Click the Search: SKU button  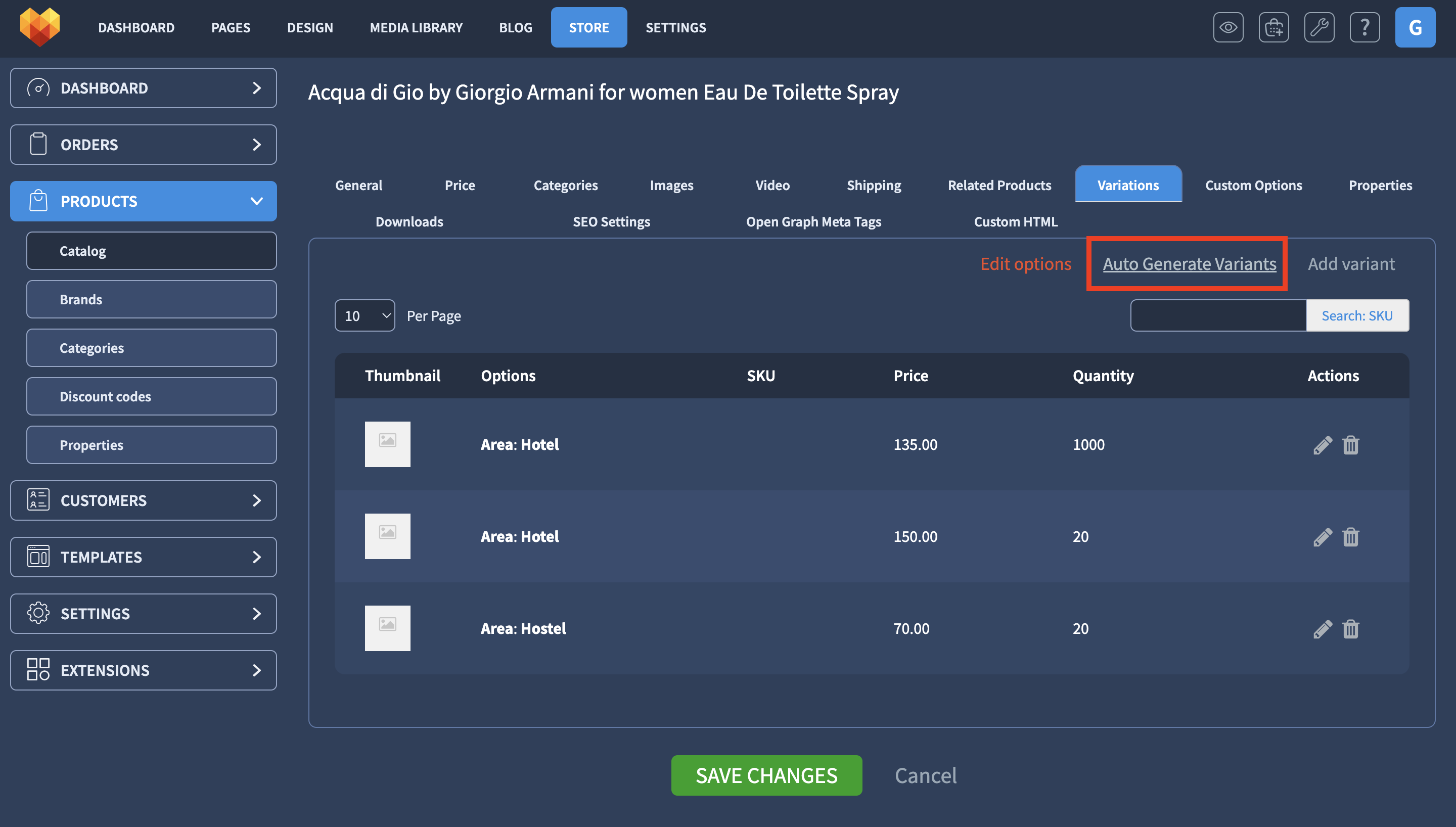[x=1357, y=315]
